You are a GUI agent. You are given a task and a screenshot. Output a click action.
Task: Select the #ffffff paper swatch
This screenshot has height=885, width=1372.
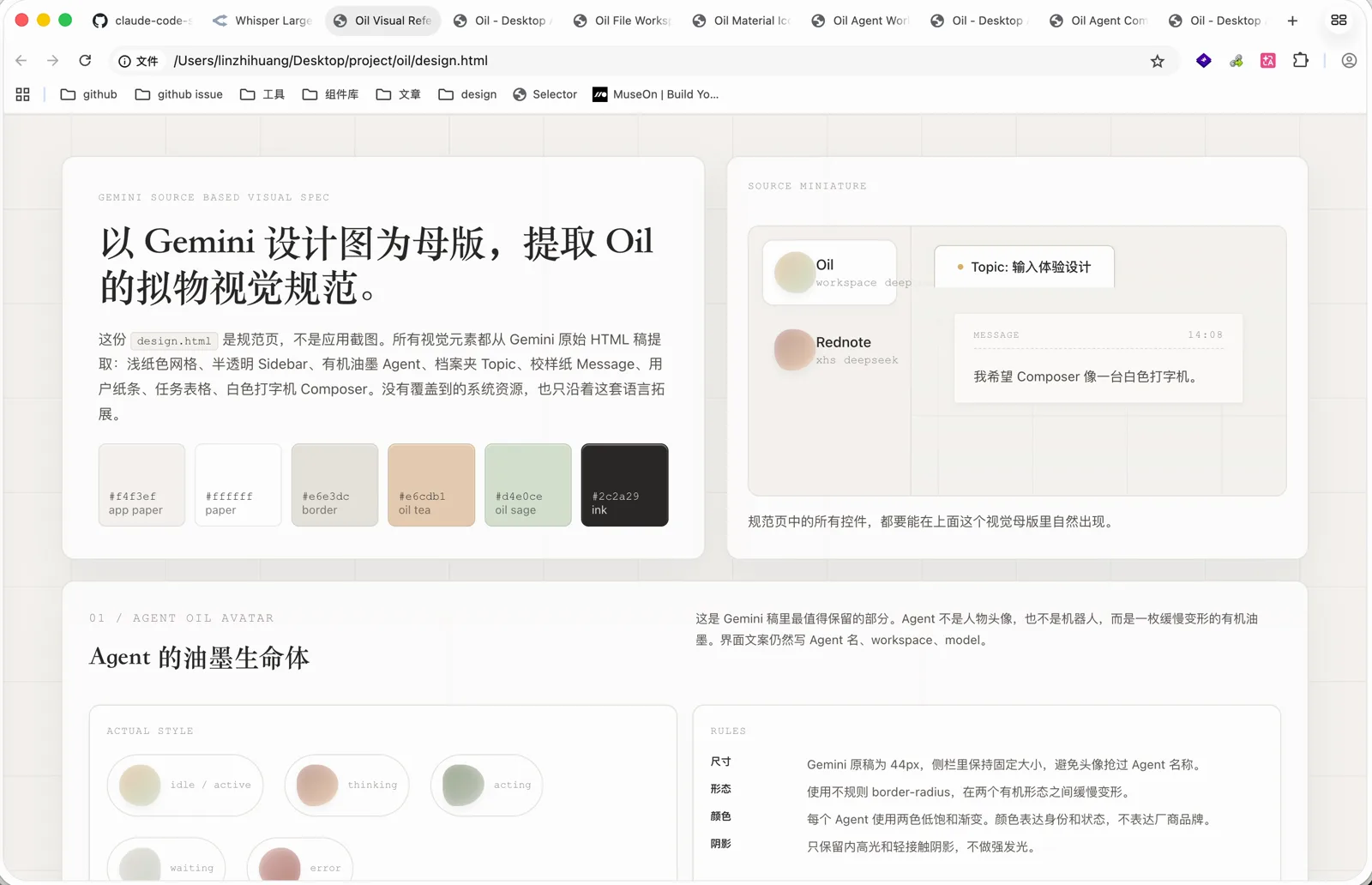click(238, 485)
